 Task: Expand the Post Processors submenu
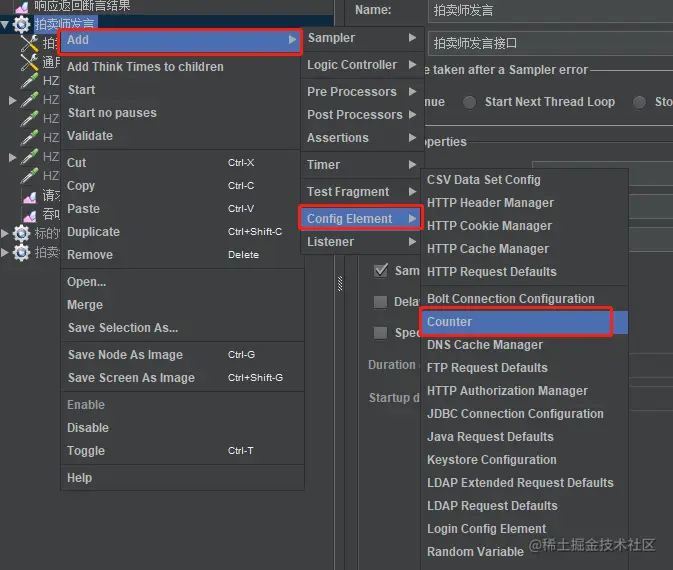[362, 115]
